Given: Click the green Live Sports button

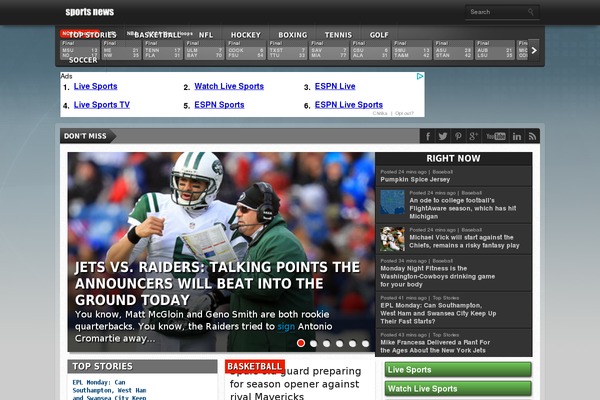Looking at the screenshot, I should (458, 369).
